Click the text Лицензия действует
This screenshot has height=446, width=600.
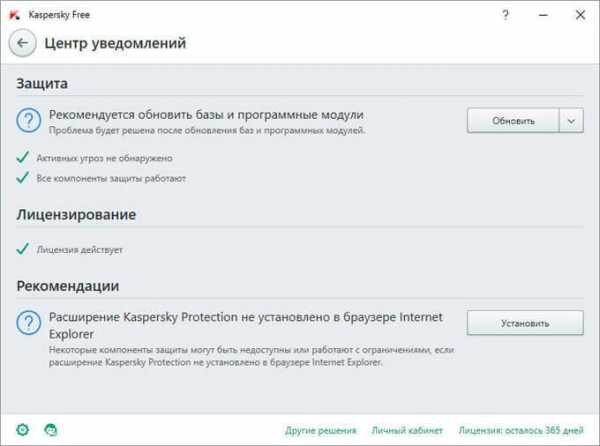tap(80, 250)
